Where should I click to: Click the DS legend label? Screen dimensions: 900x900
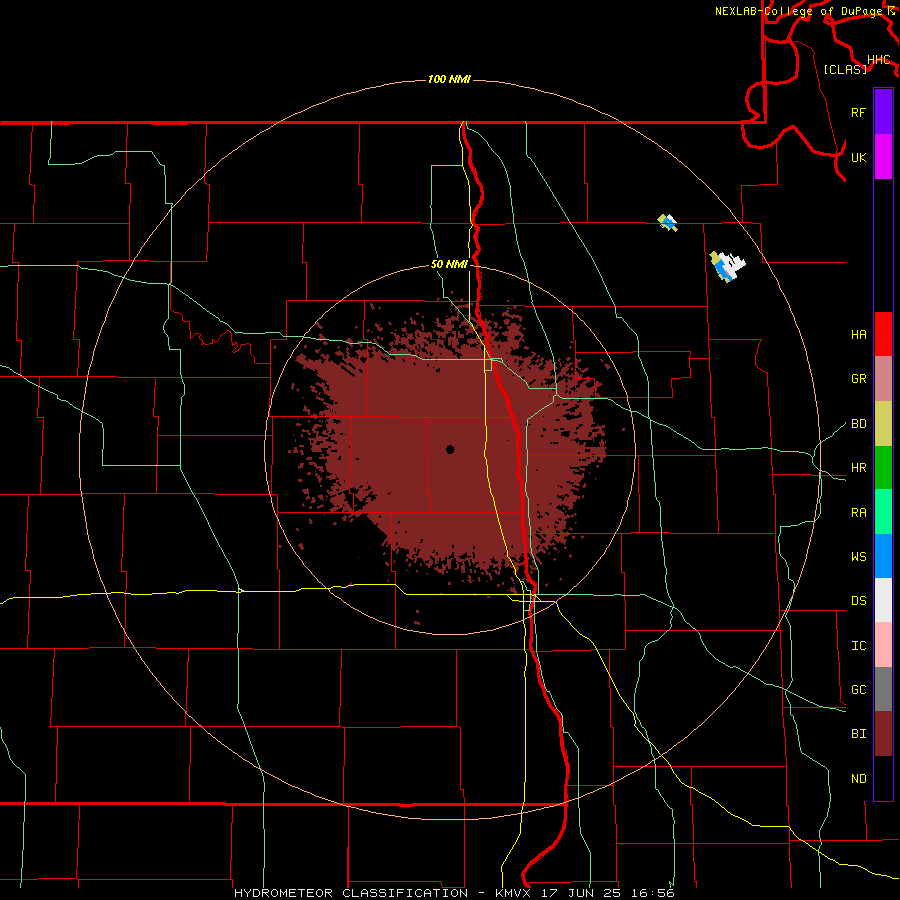click(859, 600)
